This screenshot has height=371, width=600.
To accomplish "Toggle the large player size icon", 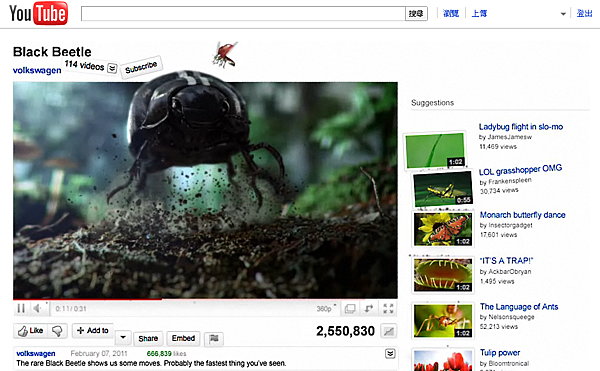I will [x=350, y=309].
